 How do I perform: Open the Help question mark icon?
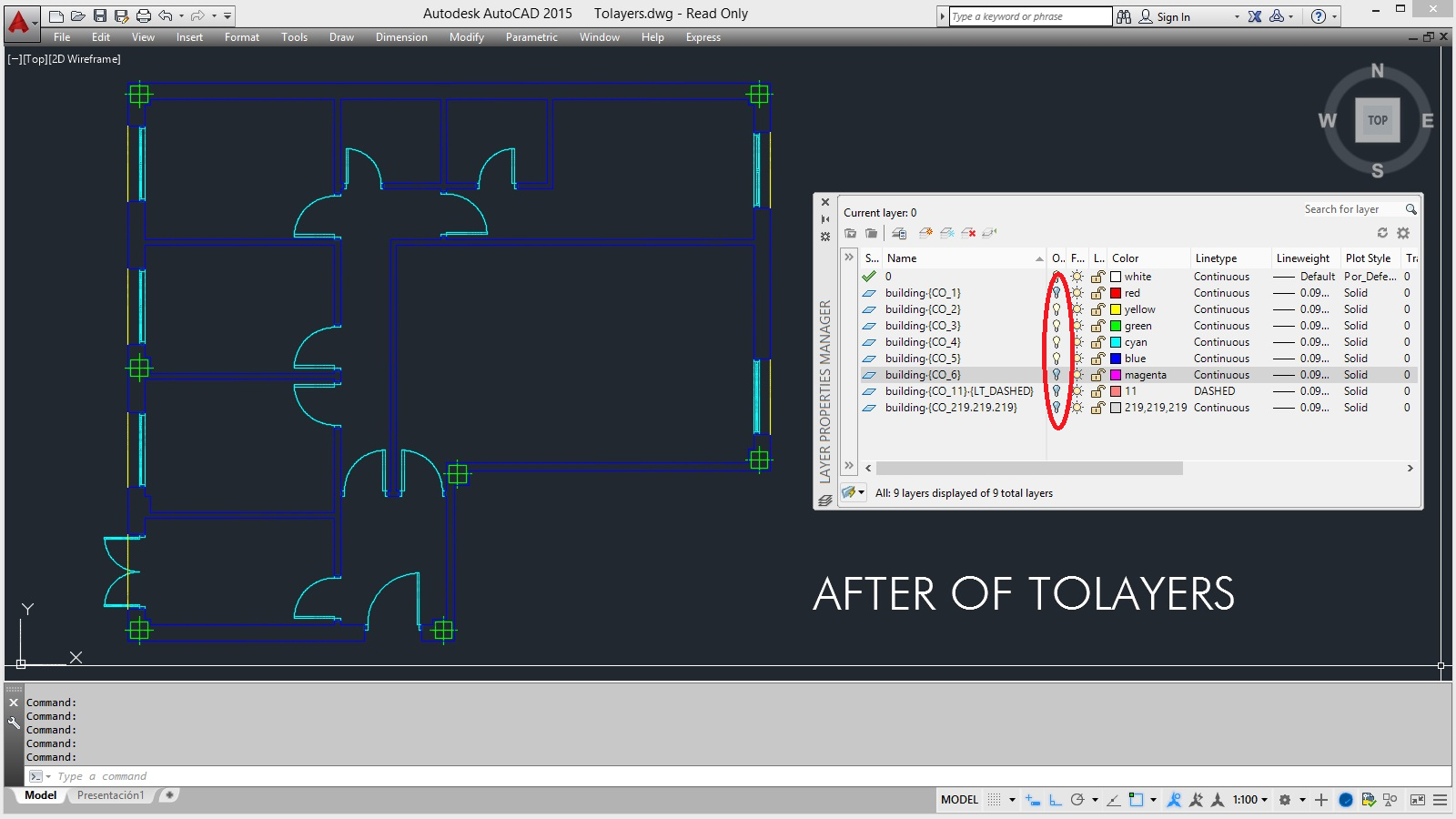(x=1319, y=16)
